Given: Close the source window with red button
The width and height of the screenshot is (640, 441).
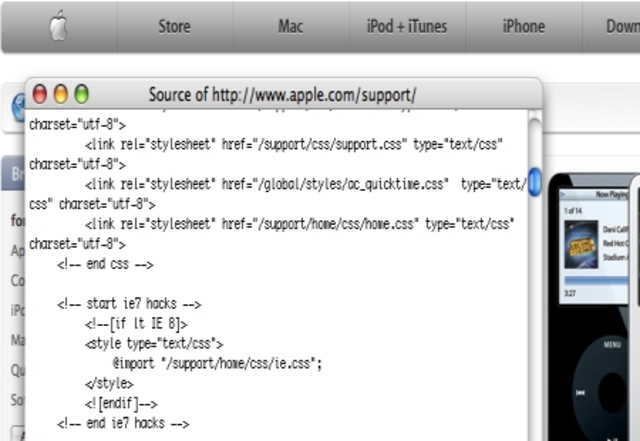Looking at the screenshot, I should (x=40, y=94).
